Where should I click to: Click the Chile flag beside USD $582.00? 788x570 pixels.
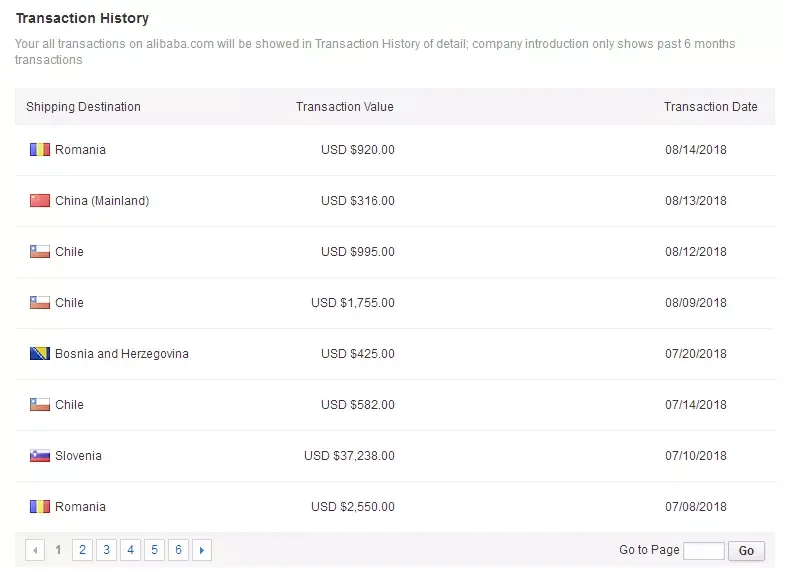pyautogui.click(x=40, y=405)
